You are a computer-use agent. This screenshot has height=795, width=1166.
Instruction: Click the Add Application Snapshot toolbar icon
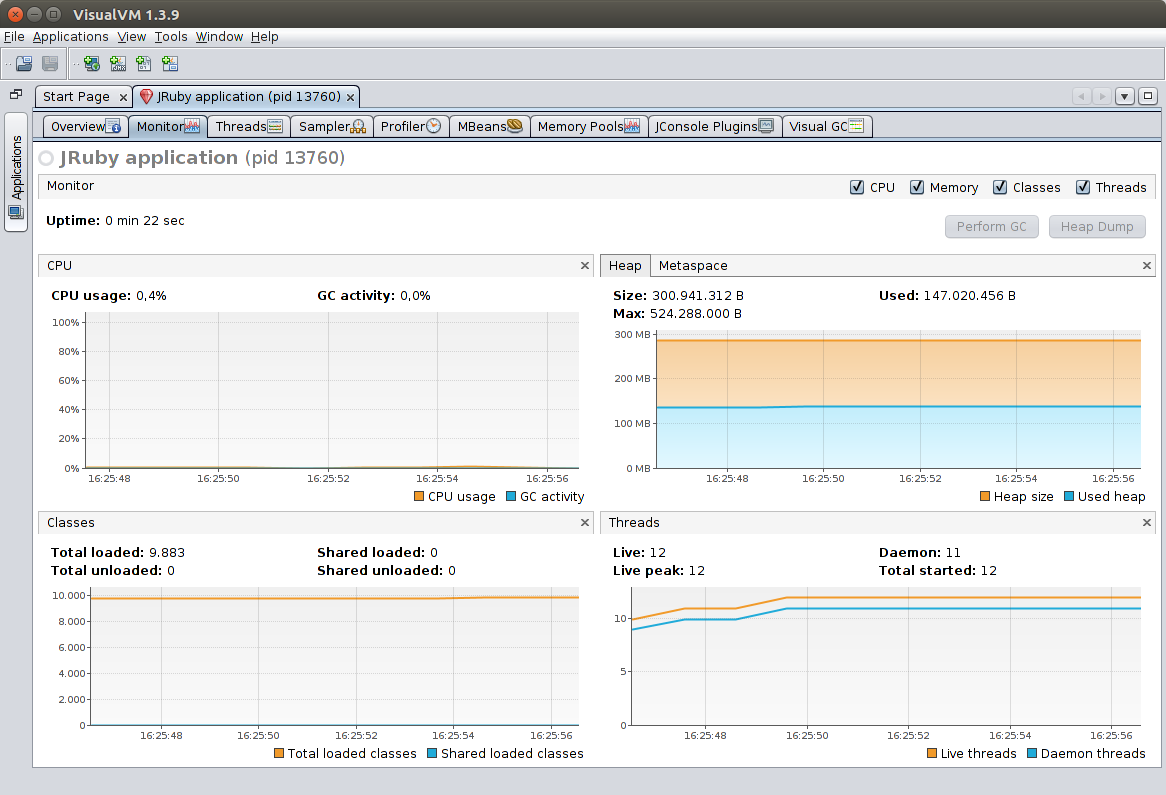(x=168, y=63)
